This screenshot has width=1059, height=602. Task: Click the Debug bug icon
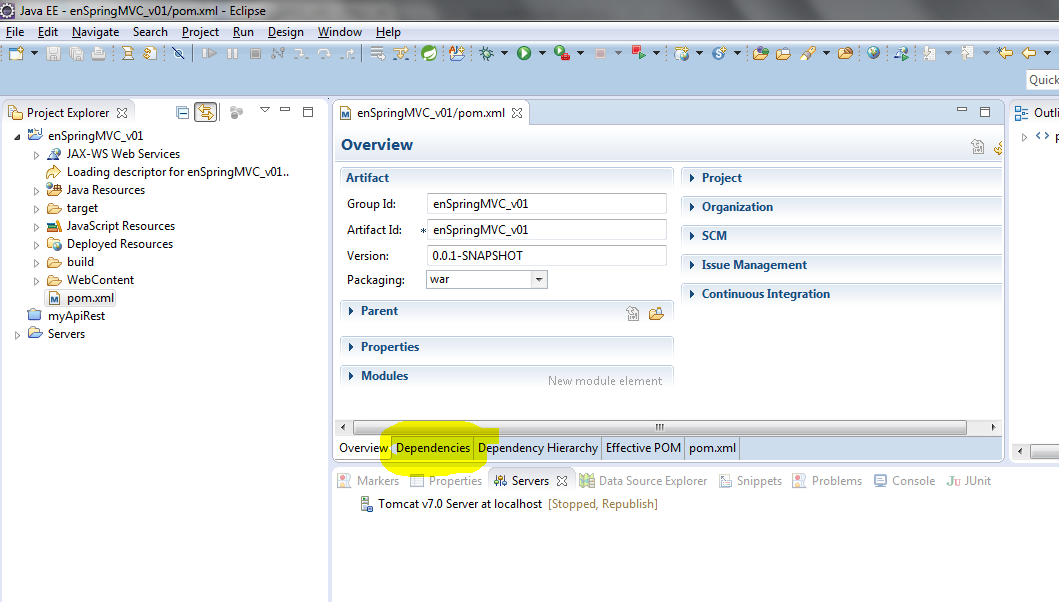point(486,53)
